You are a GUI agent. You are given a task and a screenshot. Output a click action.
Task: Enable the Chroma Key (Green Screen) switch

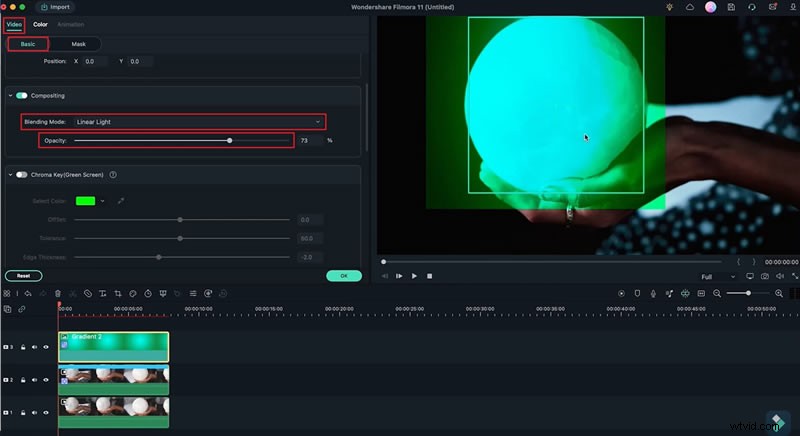pos(21,175)
